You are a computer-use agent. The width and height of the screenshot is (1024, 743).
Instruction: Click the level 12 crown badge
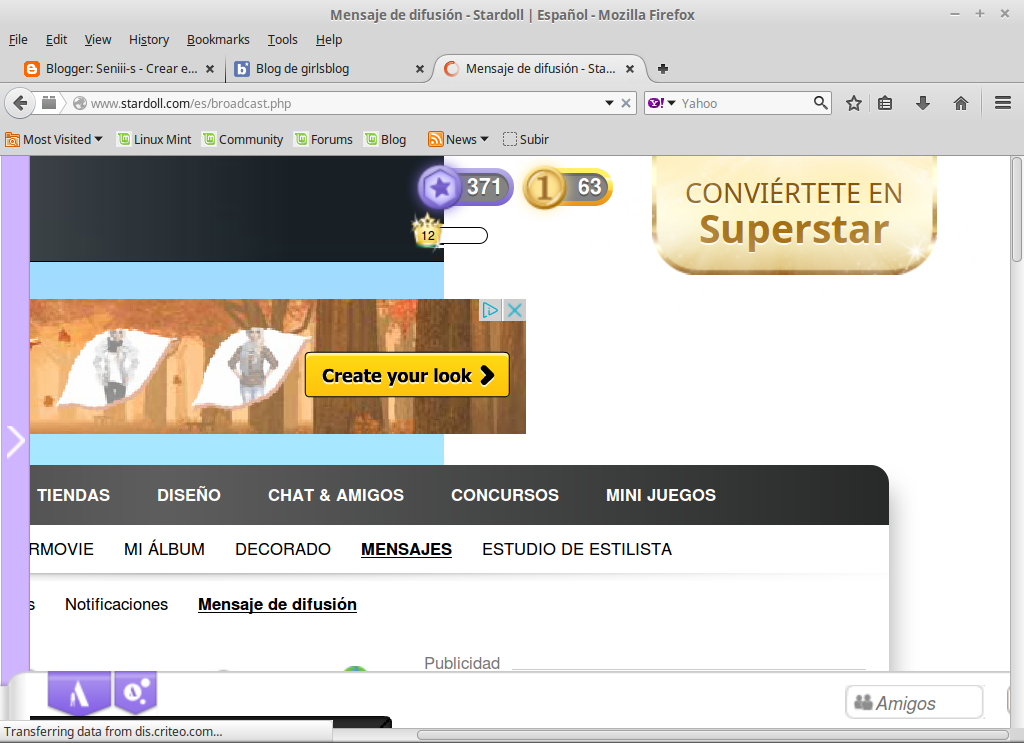tap(428, 230)
